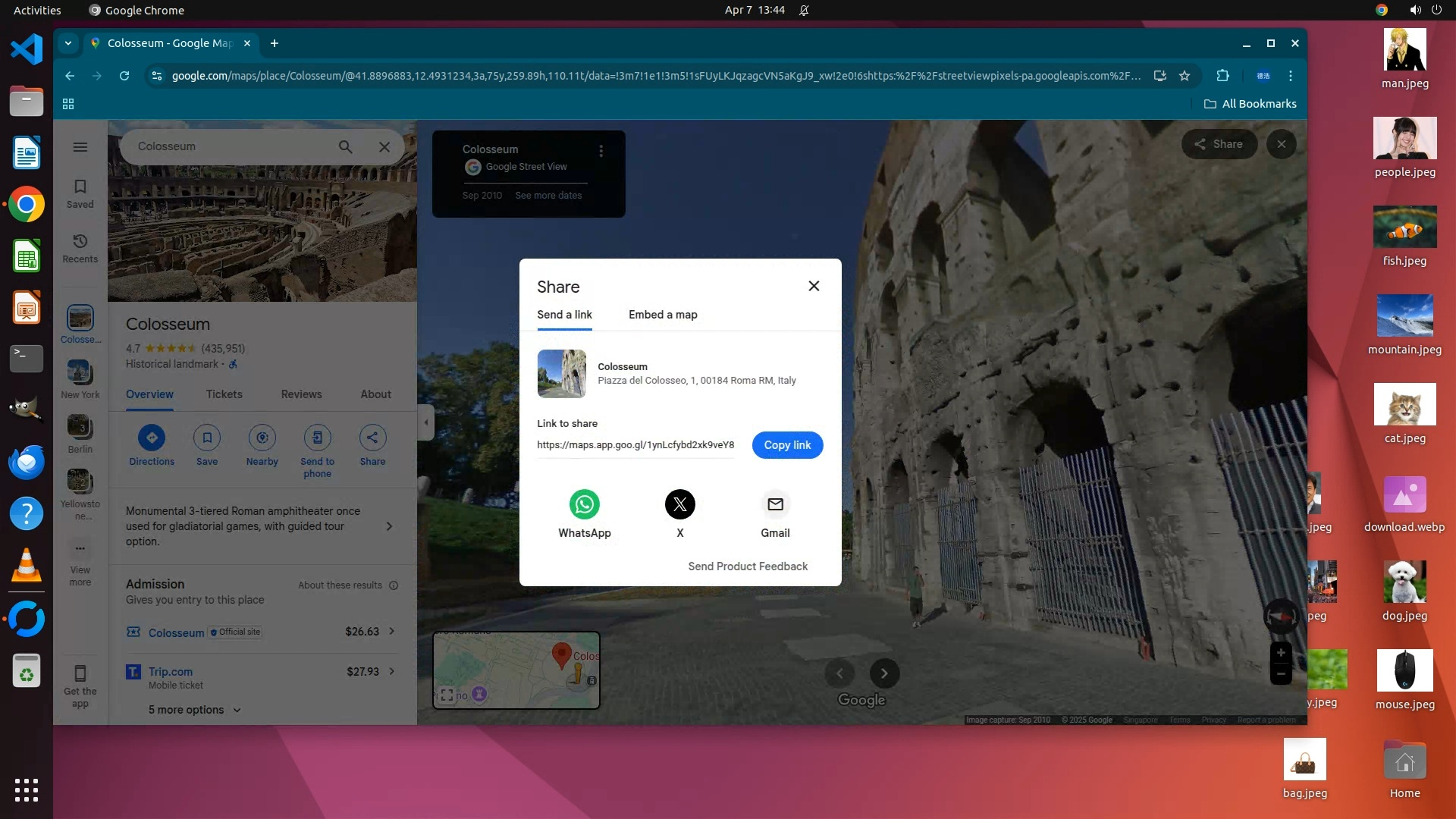
Task: Share the link on X
Action: [x=679, y=504]
